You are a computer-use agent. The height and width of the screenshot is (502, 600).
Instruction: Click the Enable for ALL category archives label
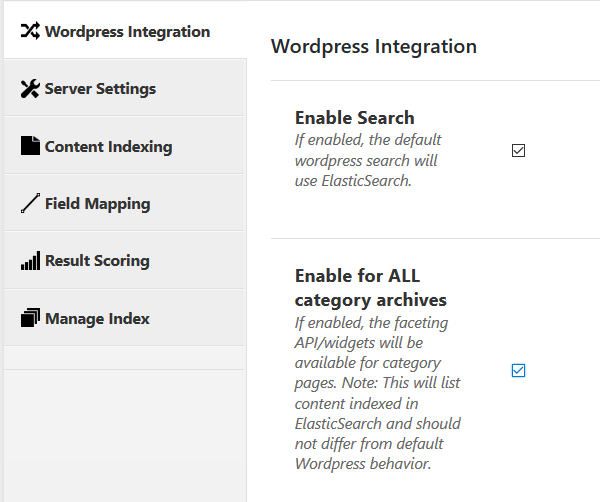(x=370, y=288)
